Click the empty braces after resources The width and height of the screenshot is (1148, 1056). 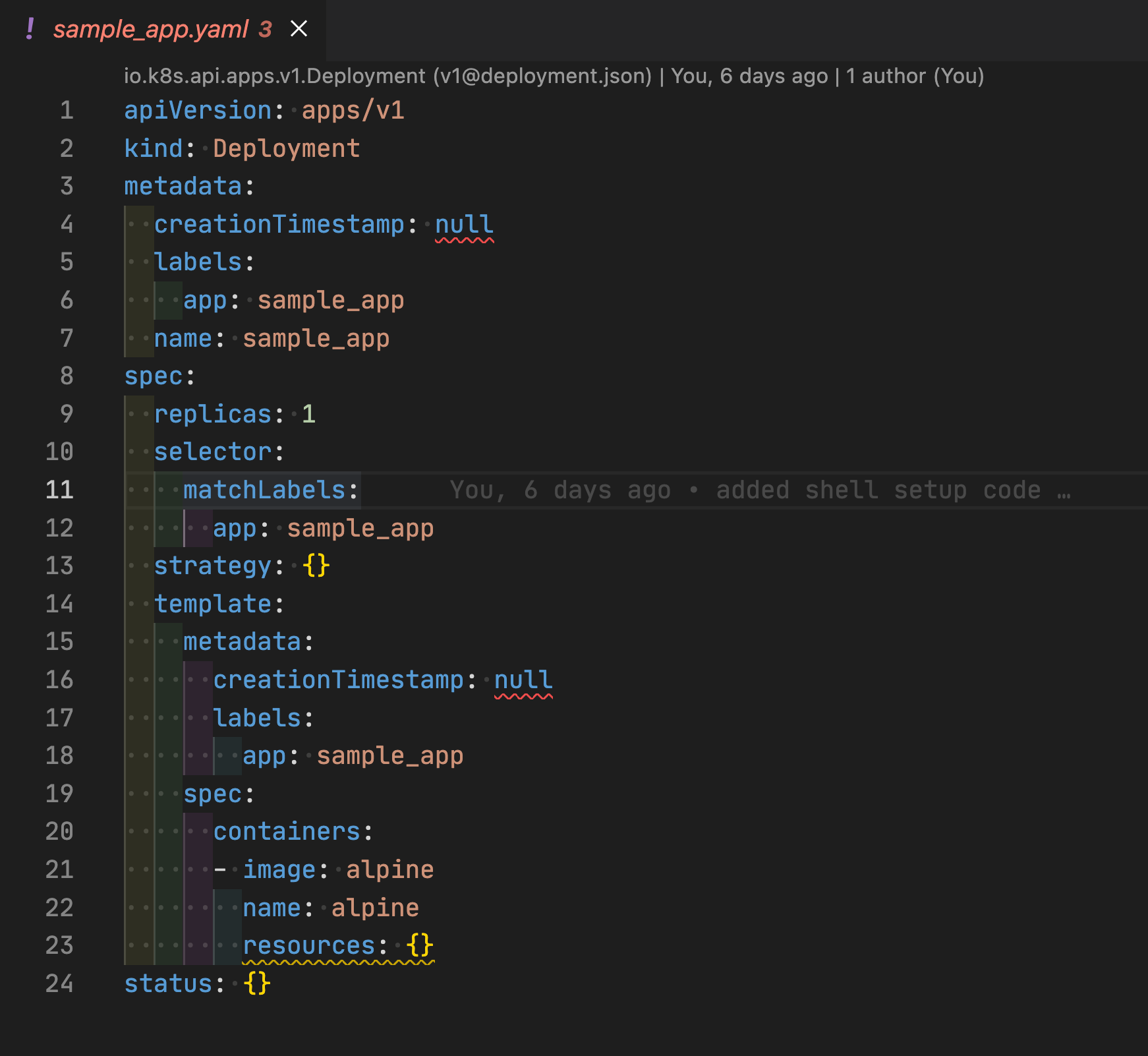click(420, 945)
